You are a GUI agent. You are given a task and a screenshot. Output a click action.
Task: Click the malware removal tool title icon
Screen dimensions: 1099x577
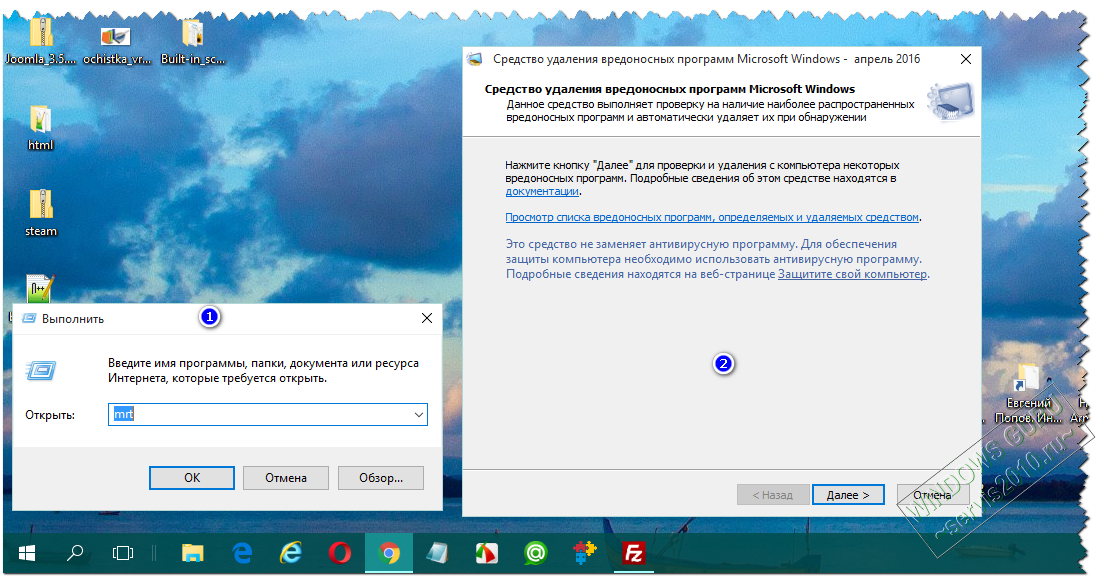[475, 59]
